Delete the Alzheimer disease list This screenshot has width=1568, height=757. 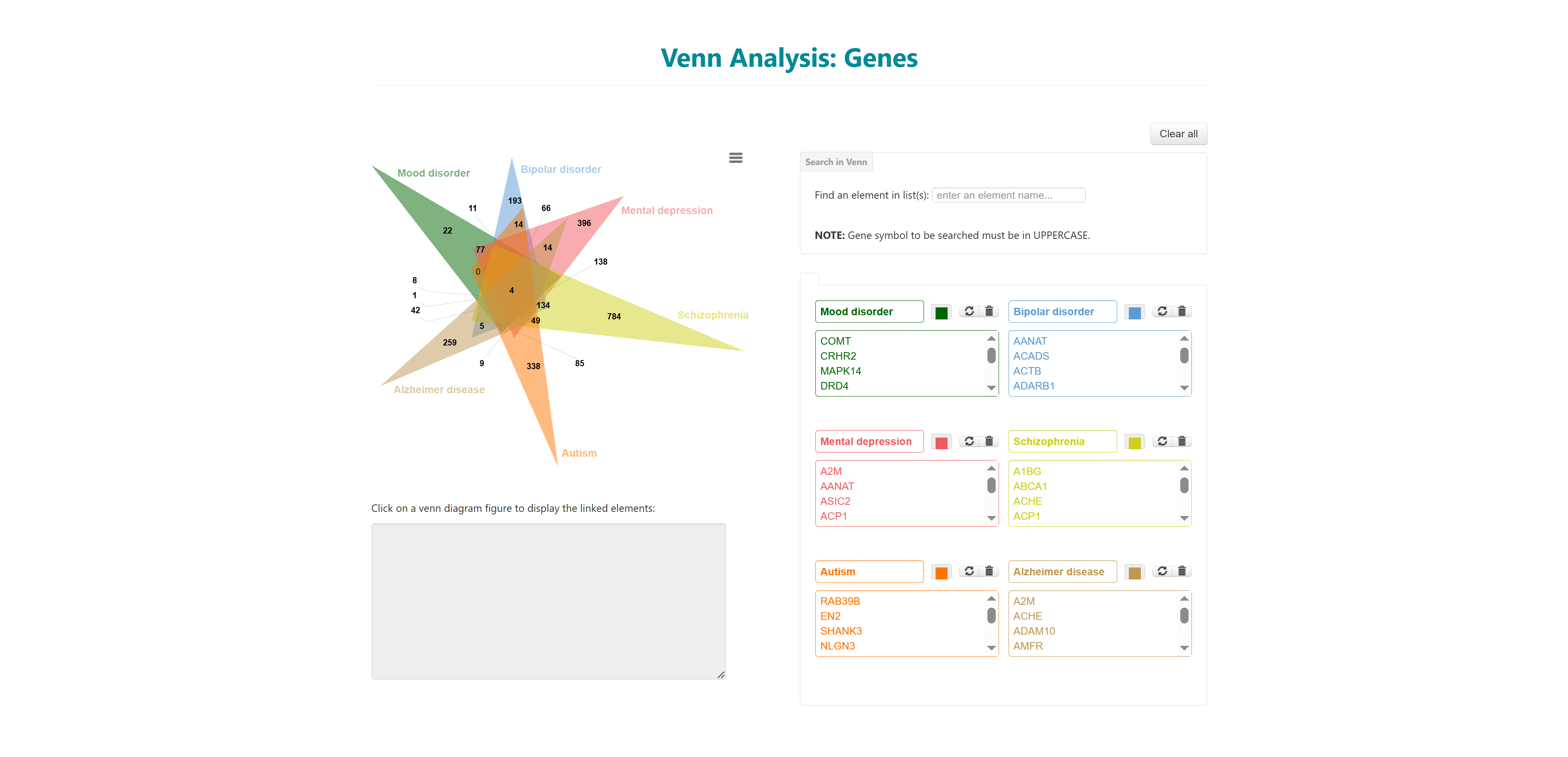click(1182, 571)
